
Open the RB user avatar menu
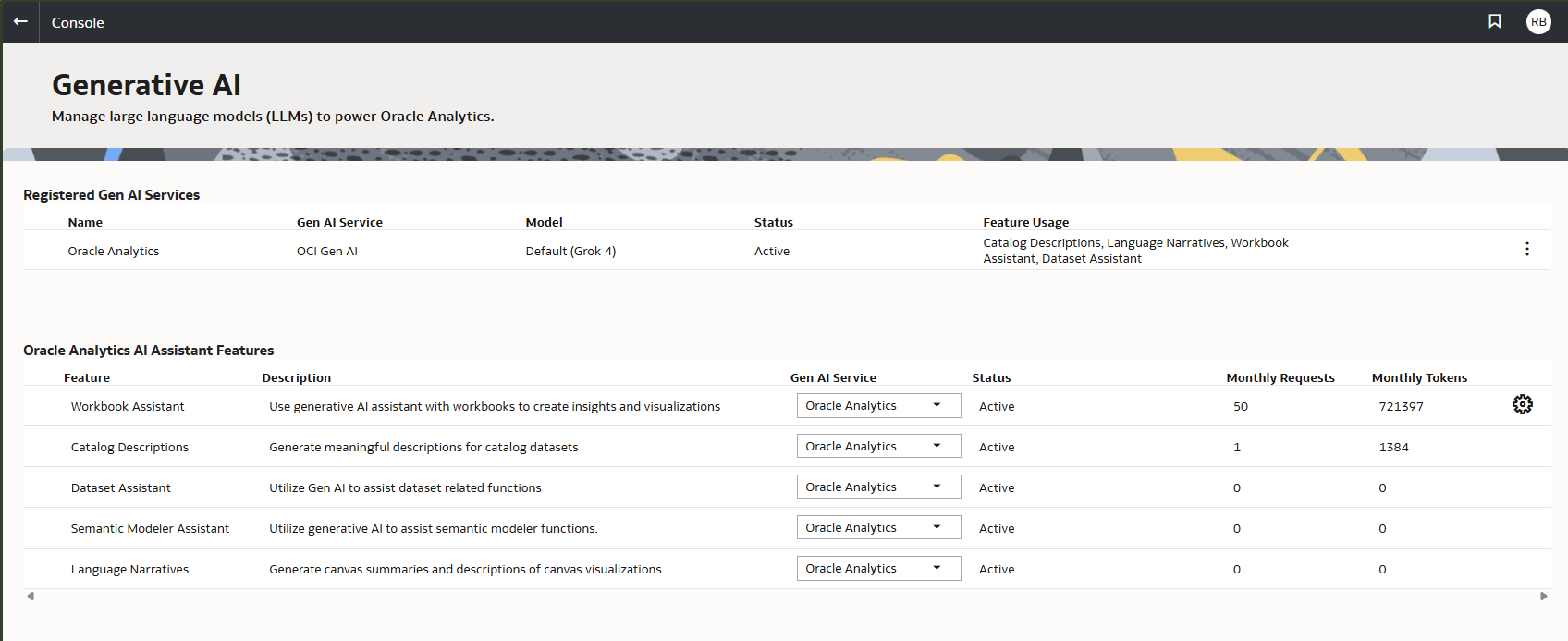(x=1538, y=21)
